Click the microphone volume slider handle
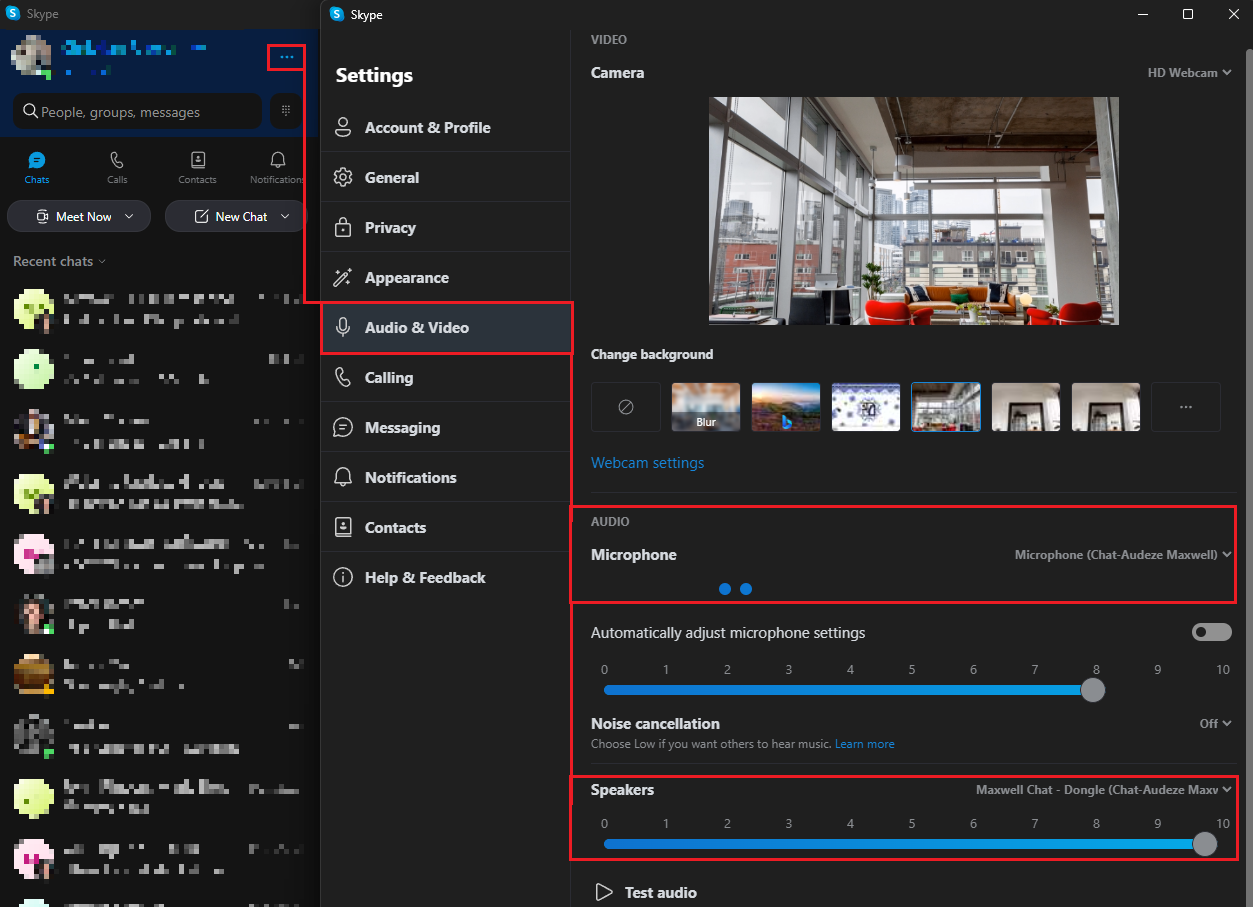 click(1093, 690)
